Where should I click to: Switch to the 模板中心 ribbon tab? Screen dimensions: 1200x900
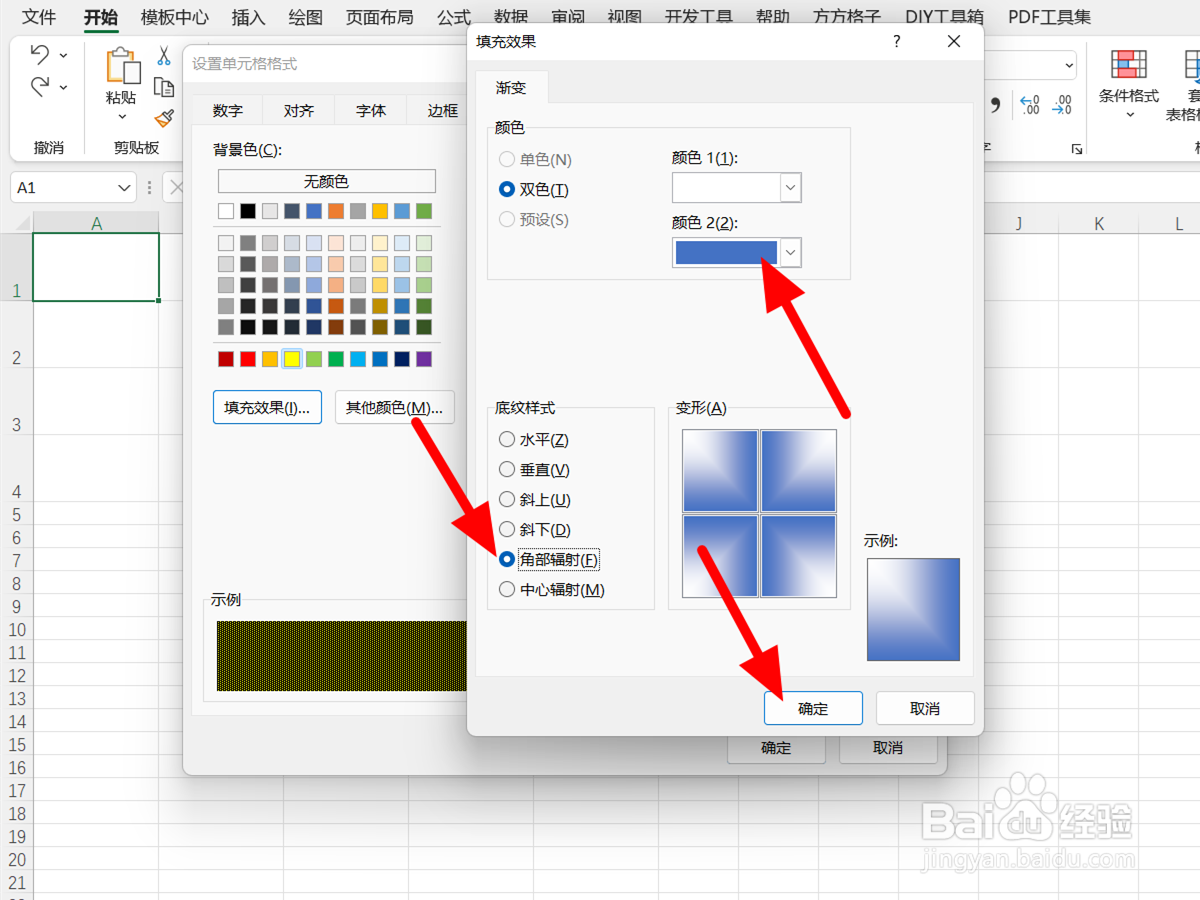tap(175, 17)
